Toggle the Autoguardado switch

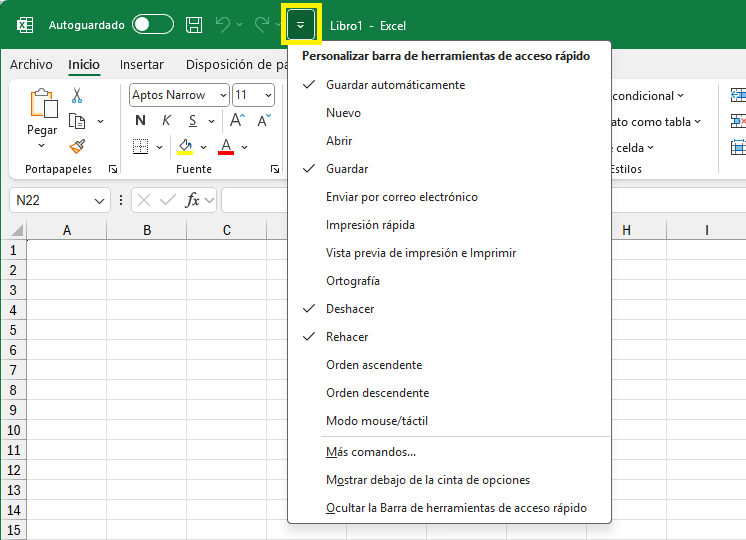[x=153, y=25]
